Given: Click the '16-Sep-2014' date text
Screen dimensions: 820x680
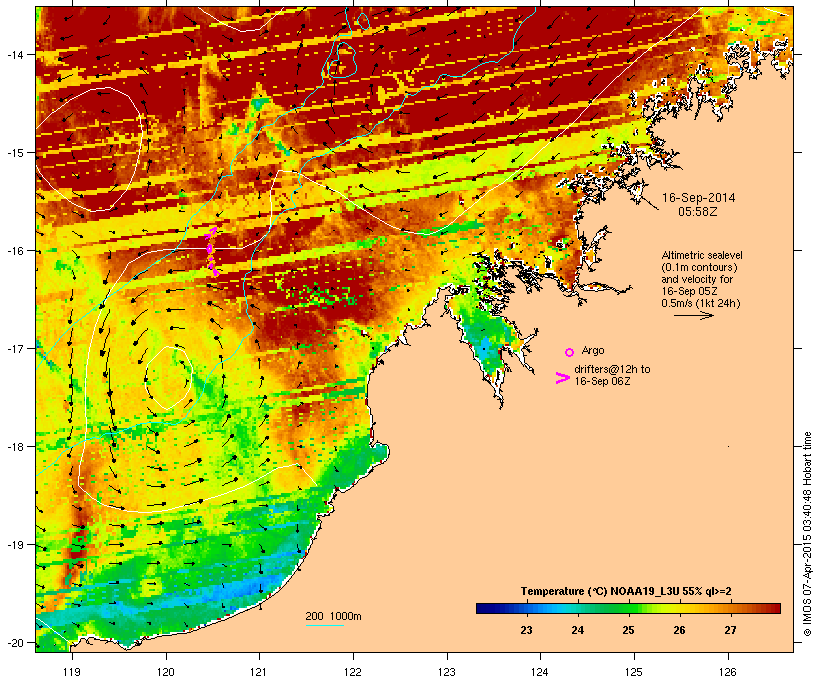Looking at the screenshot, I should (x=699, y=198).
